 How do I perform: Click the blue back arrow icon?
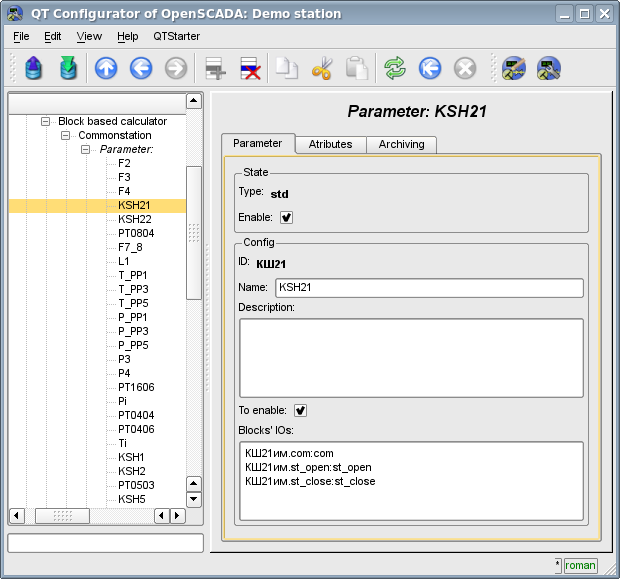(x=141, y=68)
